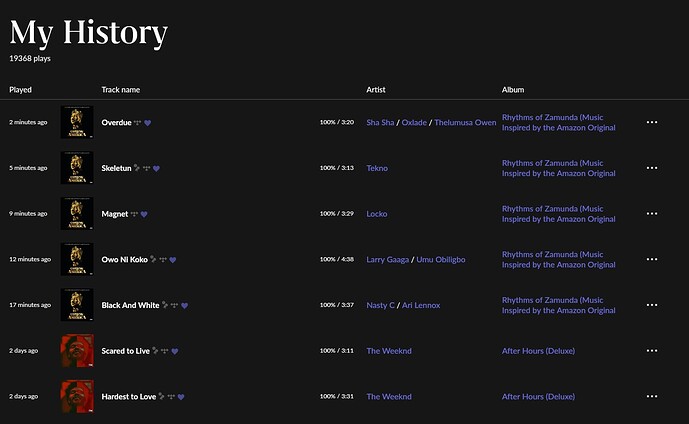The height and width of the screenshot is (424, 689).
Task: Open Rhythms of Zamunda album in Magnet row
Action: coord(558,214)
